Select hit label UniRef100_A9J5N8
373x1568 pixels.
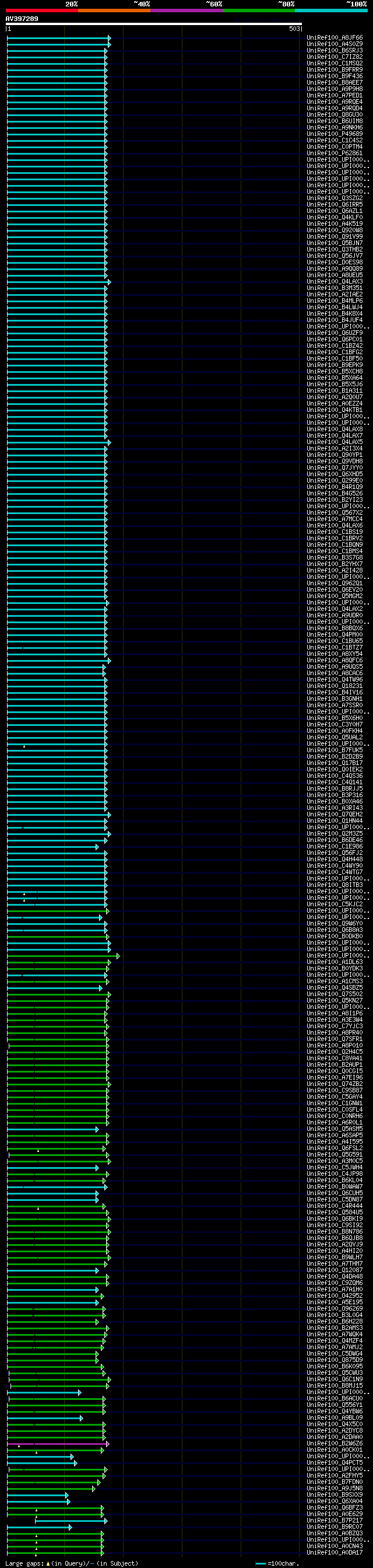point(335,1488)
